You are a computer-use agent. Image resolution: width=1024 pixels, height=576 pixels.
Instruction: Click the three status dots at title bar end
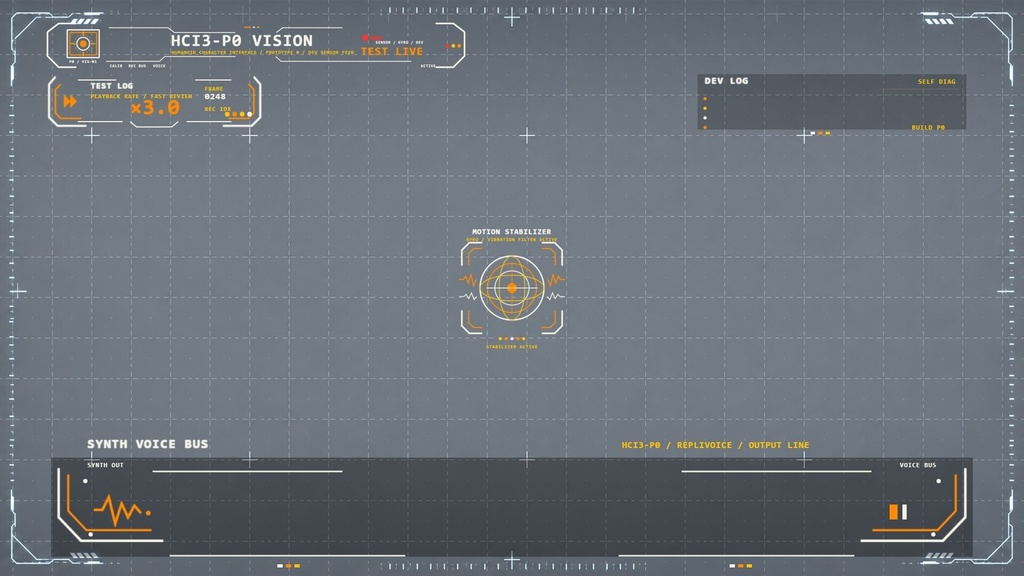(x=453, y=46)
